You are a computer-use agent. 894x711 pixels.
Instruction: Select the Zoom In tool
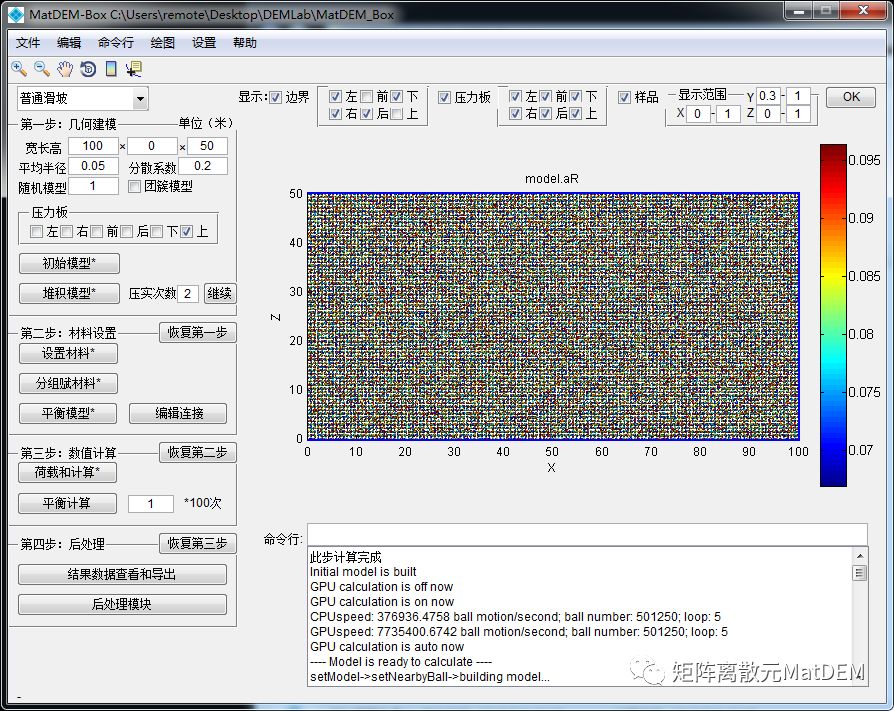(19, 69)
